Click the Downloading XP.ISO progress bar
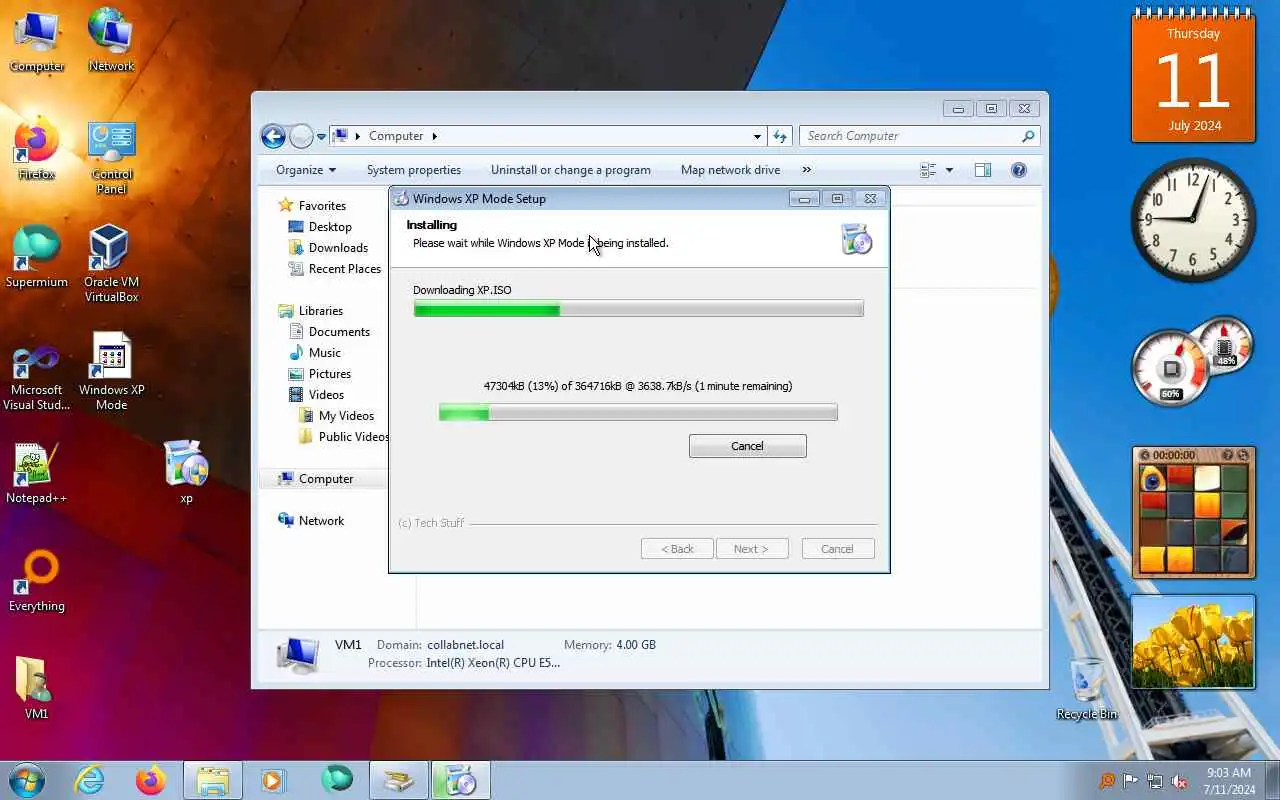Screen dimensions: 1280x800 coord(638,310)
